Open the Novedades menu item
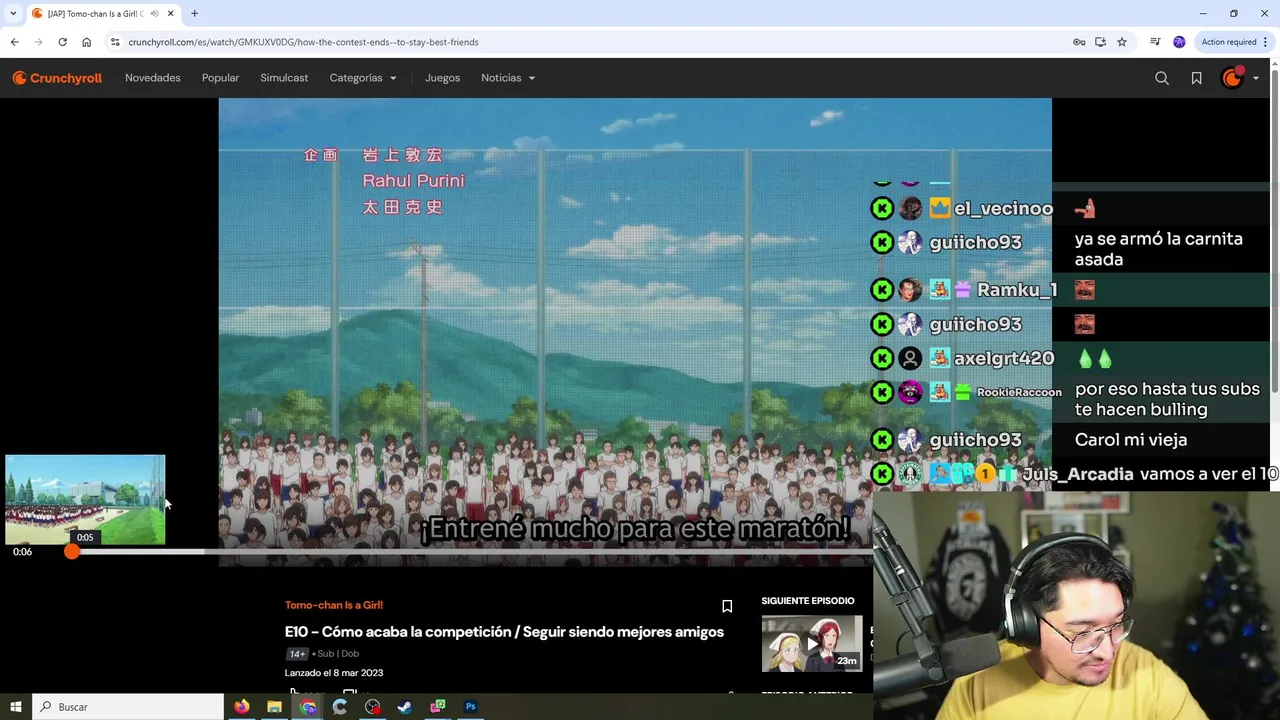1280x720 pixels. 153,78
